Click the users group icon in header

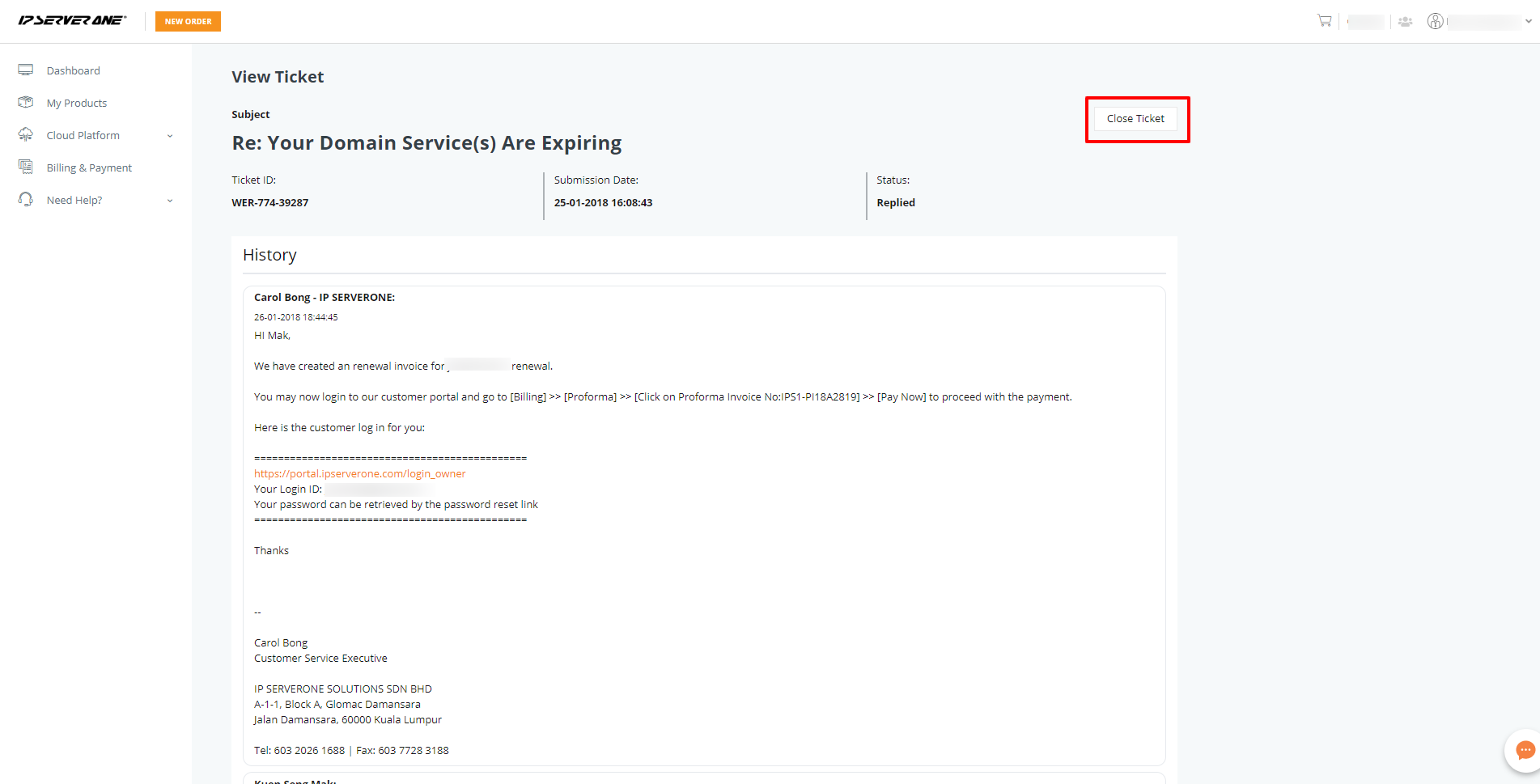point(1406,22)
